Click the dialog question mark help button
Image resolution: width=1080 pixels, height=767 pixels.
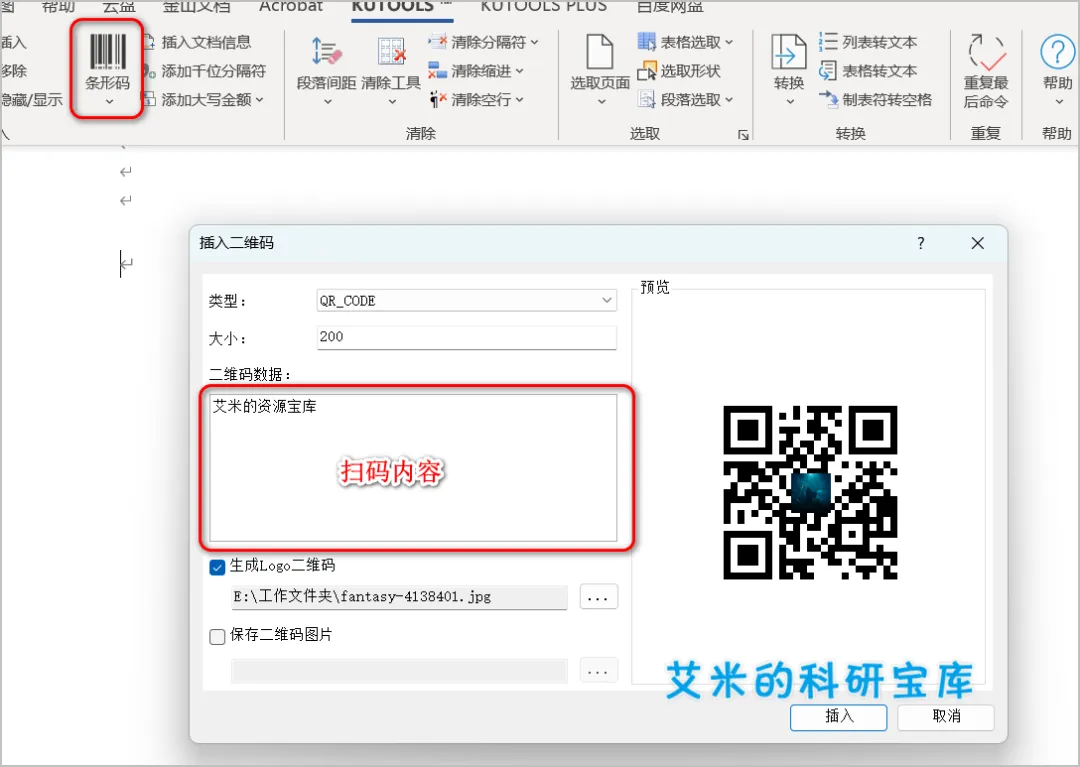click(921, 243)
